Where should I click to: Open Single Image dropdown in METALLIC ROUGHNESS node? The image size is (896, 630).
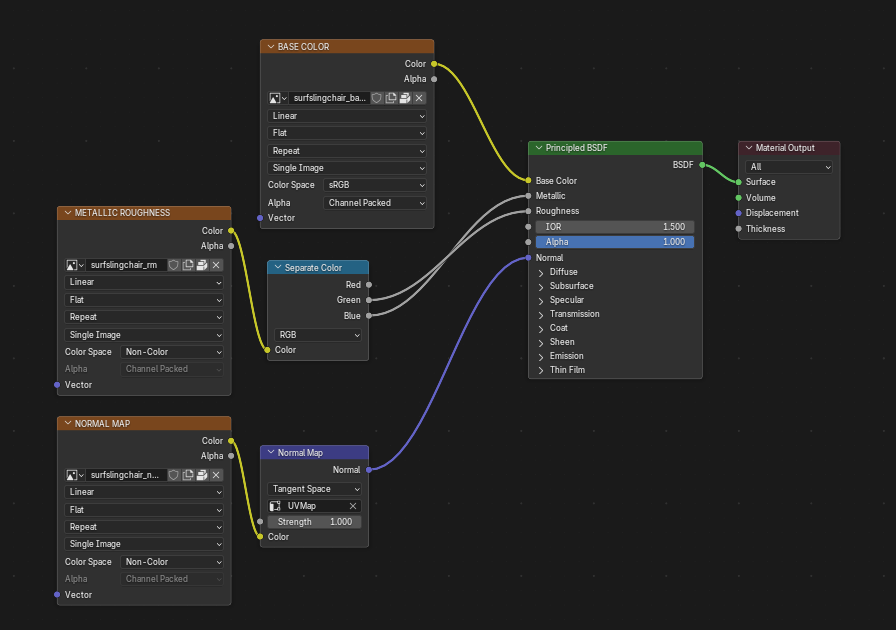(x=144, y=335)
